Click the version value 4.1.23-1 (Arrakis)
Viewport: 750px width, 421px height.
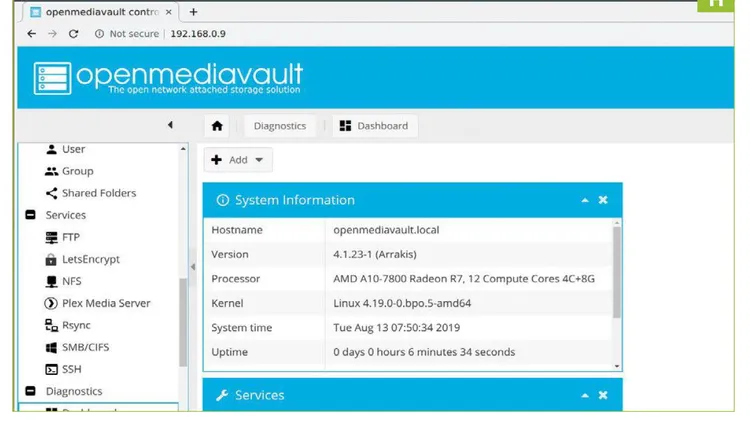(x=375, y=255)
